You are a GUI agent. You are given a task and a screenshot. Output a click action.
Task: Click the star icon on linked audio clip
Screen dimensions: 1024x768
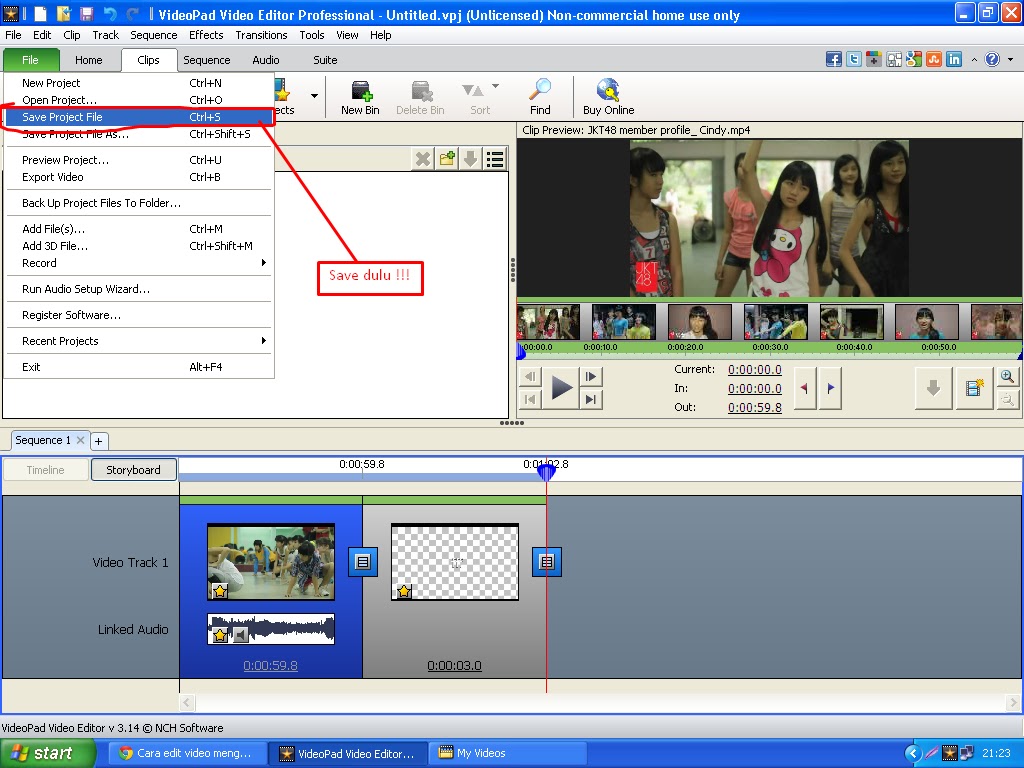click(x=221, y=635)
